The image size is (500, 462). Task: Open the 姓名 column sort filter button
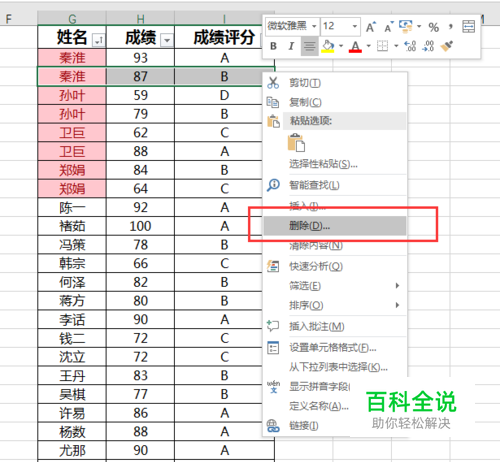tap(99, 41)
